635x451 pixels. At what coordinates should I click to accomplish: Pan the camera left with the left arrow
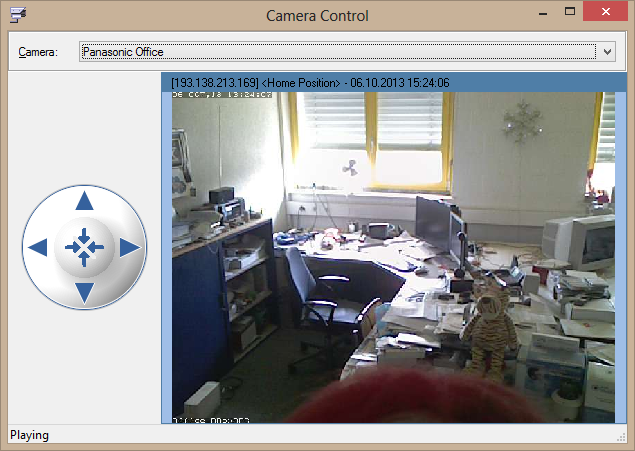click(38, 247)
